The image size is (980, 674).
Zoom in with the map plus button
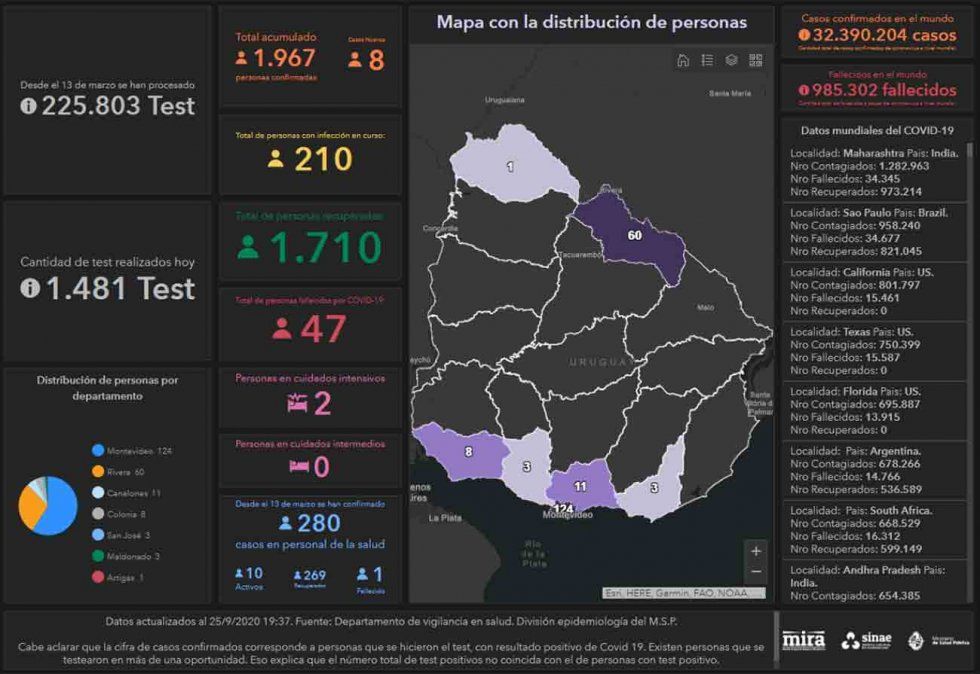(755, 551)
